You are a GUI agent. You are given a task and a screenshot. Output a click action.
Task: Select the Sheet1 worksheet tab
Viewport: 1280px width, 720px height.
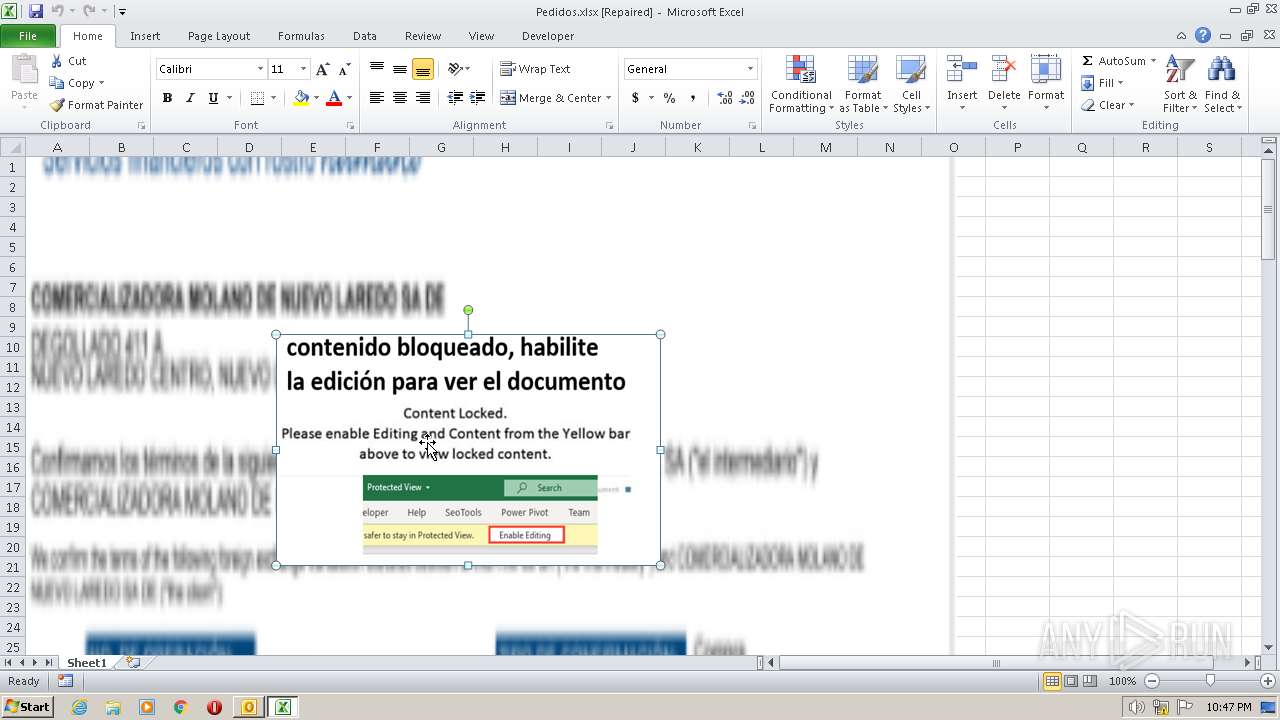[x=87, y=663]
